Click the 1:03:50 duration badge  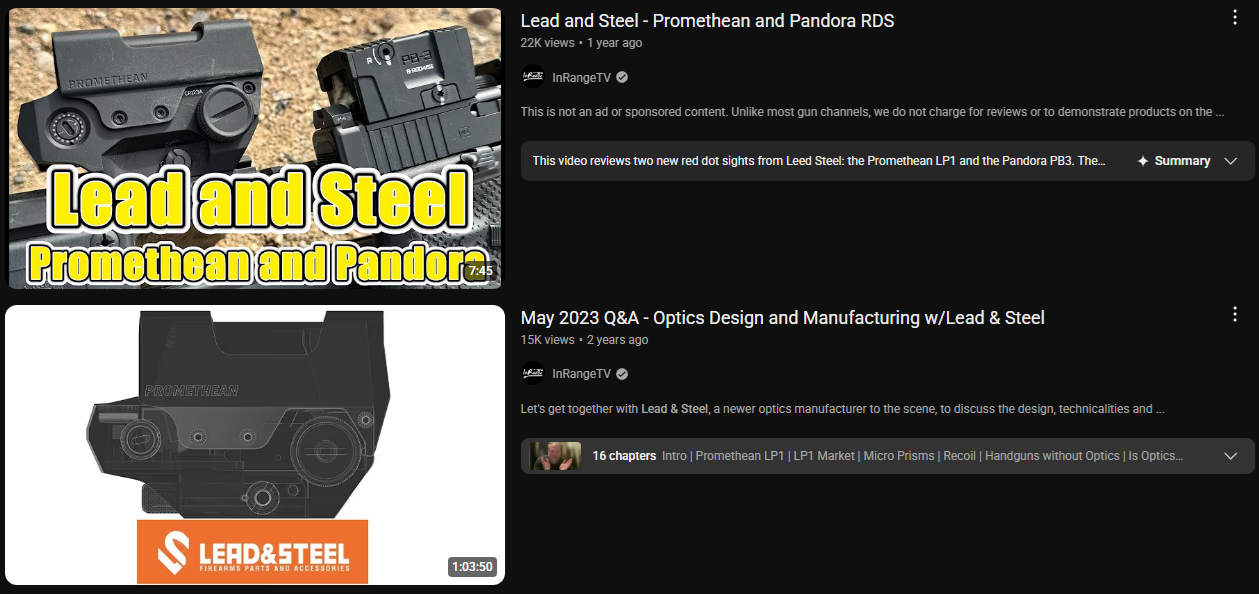tap(473, 567)
